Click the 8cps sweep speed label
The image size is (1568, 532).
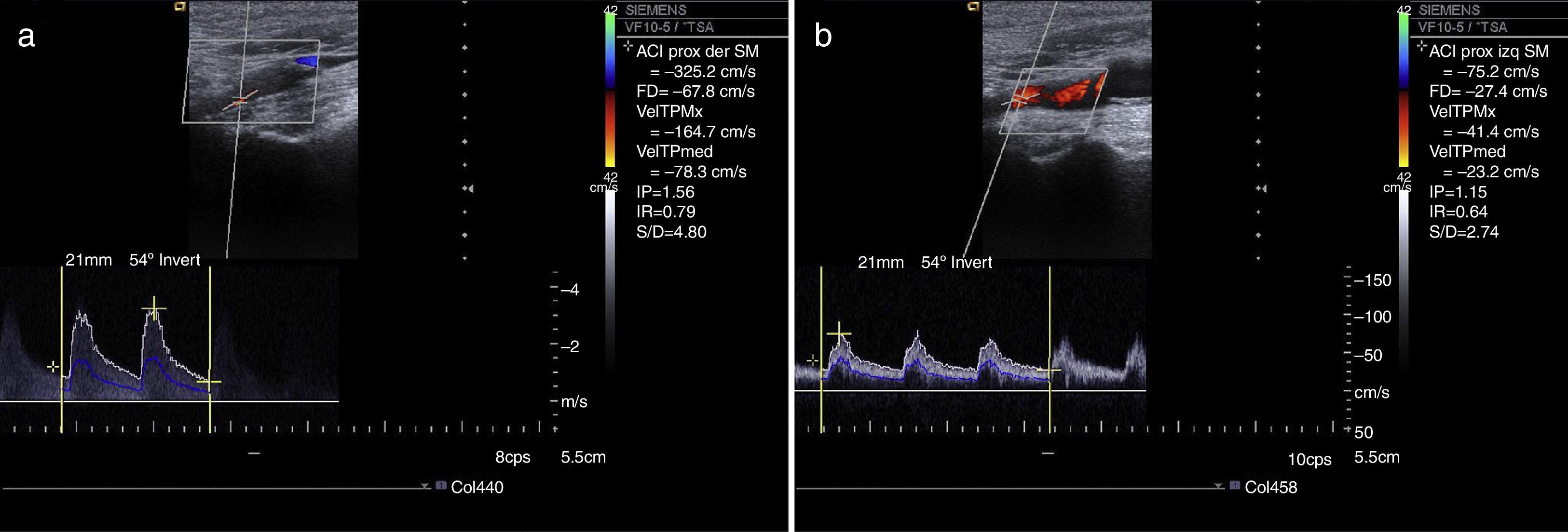(x=513, y=457)
